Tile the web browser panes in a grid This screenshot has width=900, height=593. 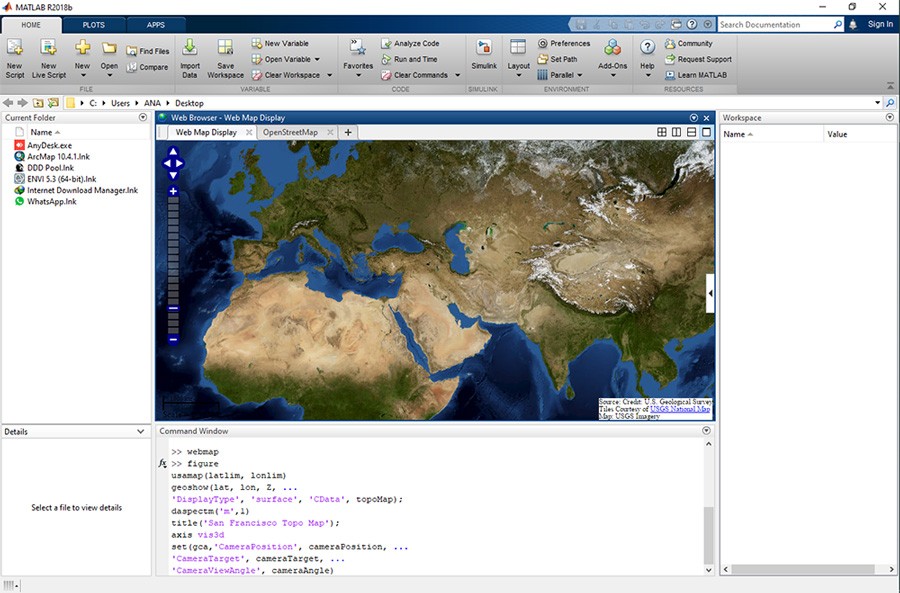(x=662, y=132)
